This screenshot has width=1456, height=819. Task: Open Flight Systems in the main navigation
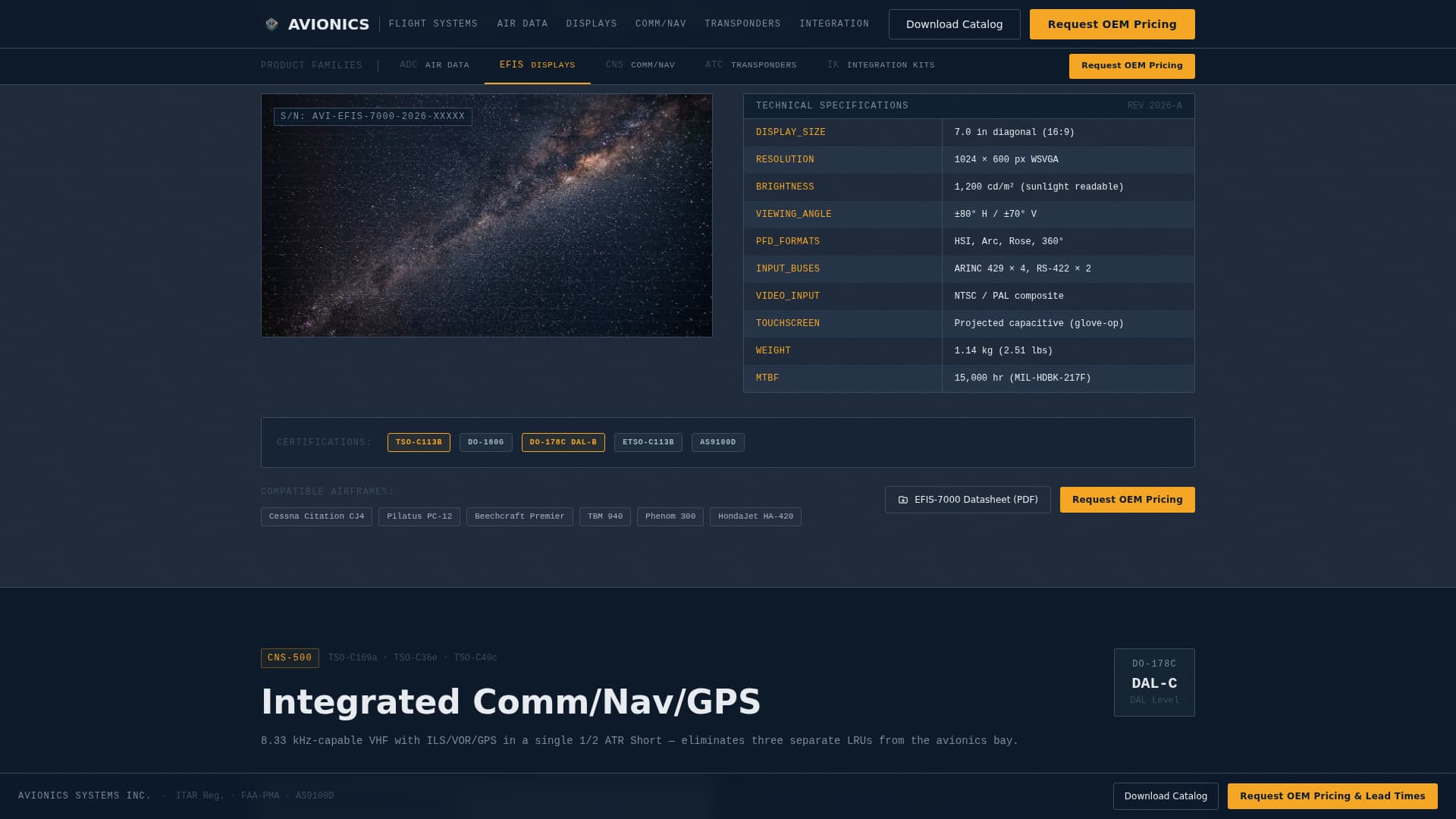(x=433, y=24)
